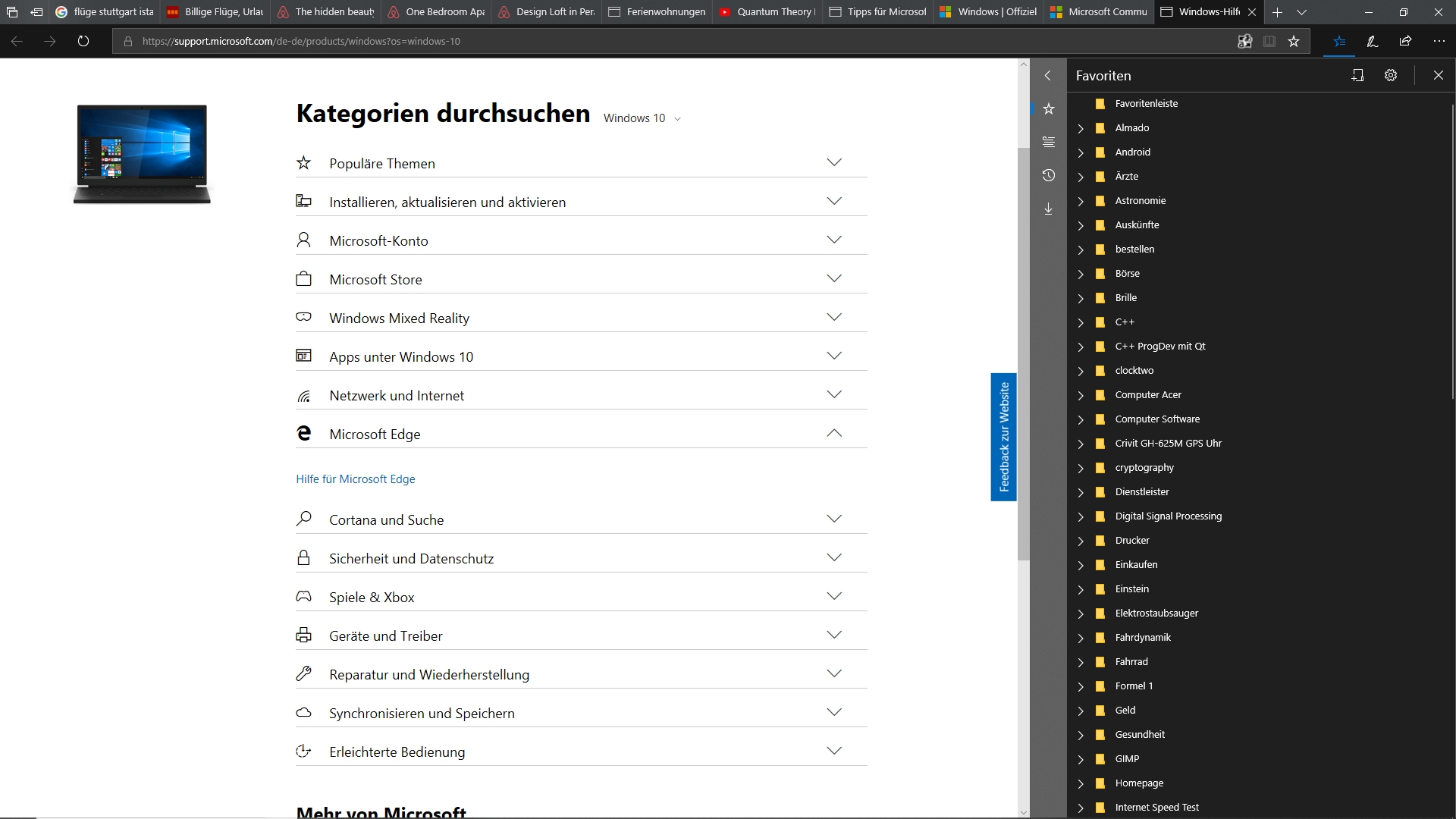Open Downloads in hub sidebar
This screenshot has width=1456, height=819.
pyautogui.click(x=1049, y=209)
